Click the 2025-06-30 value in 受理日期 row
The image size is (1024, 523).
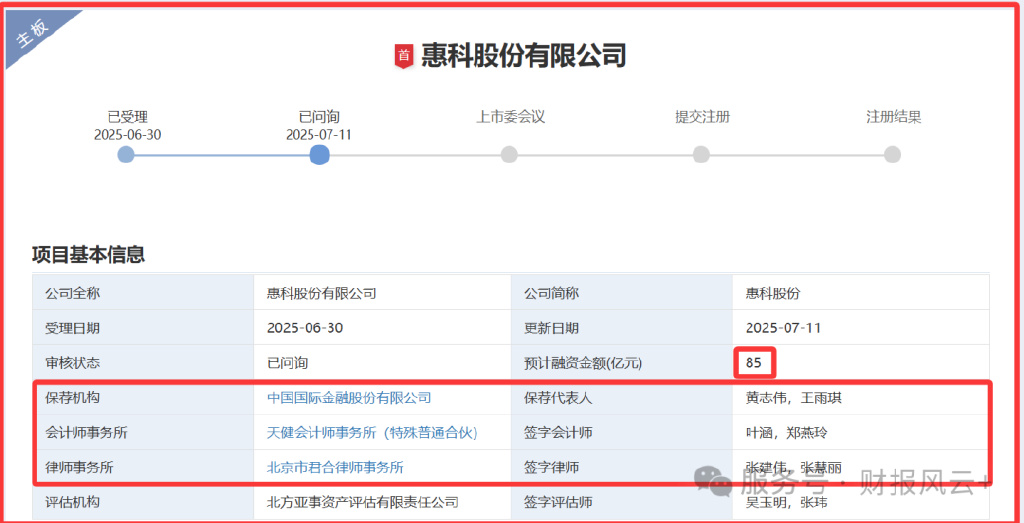305,328
